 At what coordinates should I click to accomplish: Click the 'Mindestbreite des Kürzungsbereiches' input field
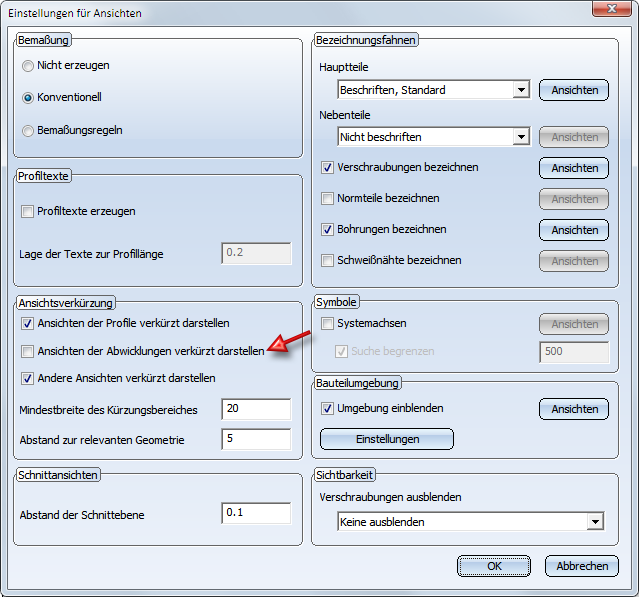tap(256, 409)
